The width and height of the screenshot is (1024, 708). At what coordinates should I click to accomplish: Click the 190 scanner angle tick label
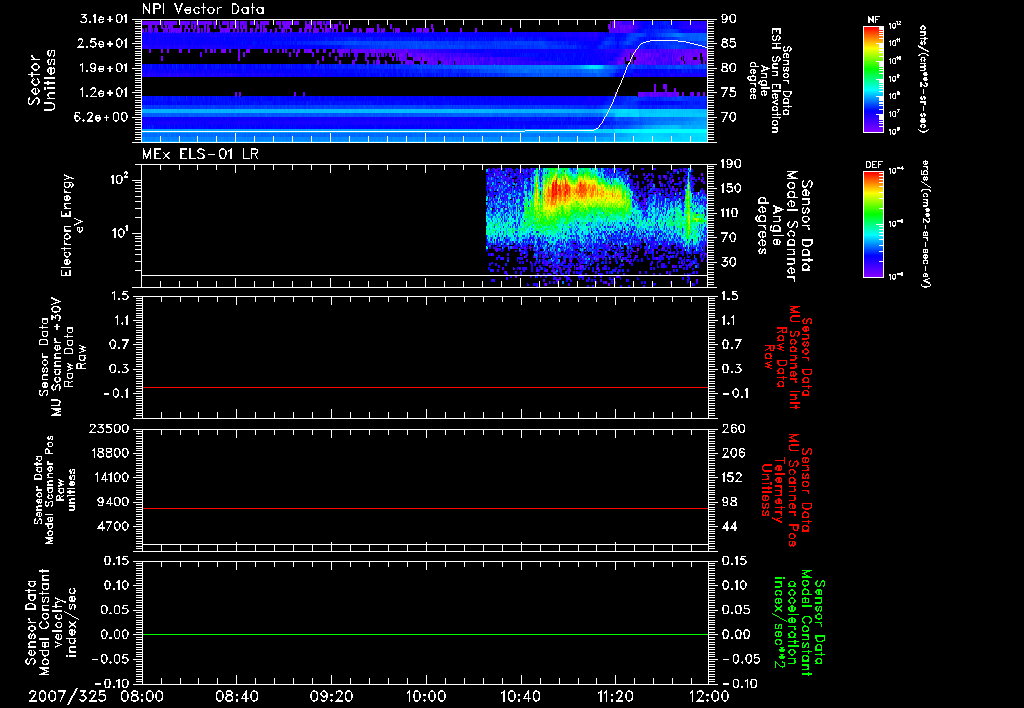tap(731, 164)
